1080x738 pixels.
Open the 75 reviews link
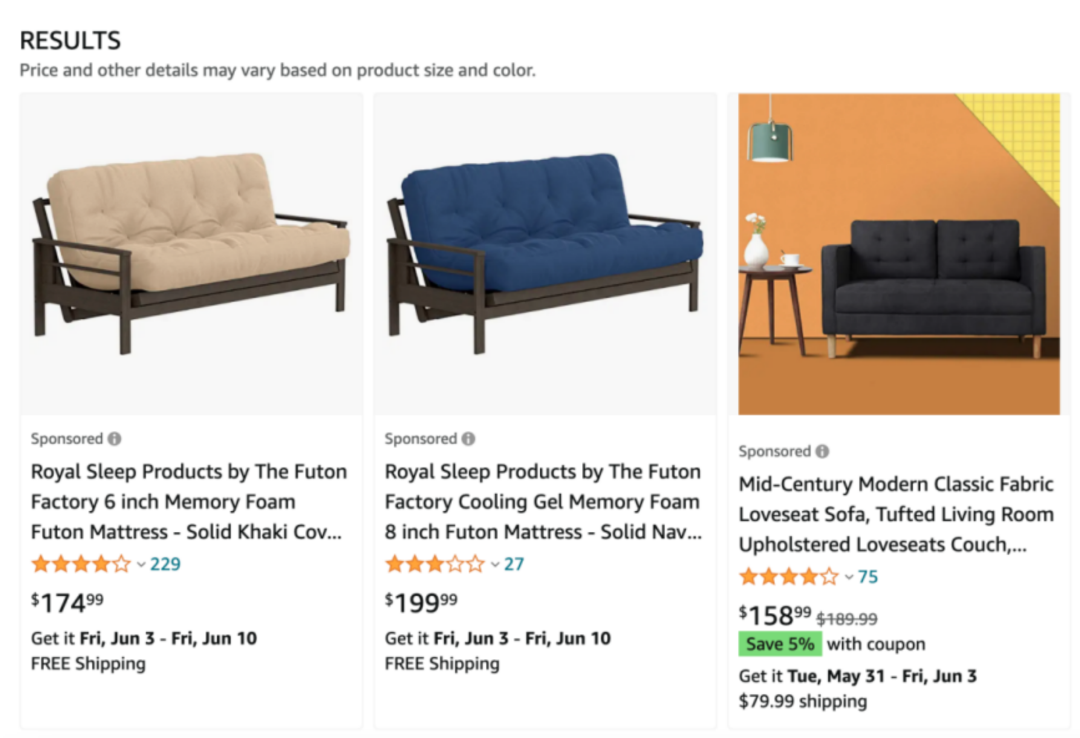(x=868, y=577)
